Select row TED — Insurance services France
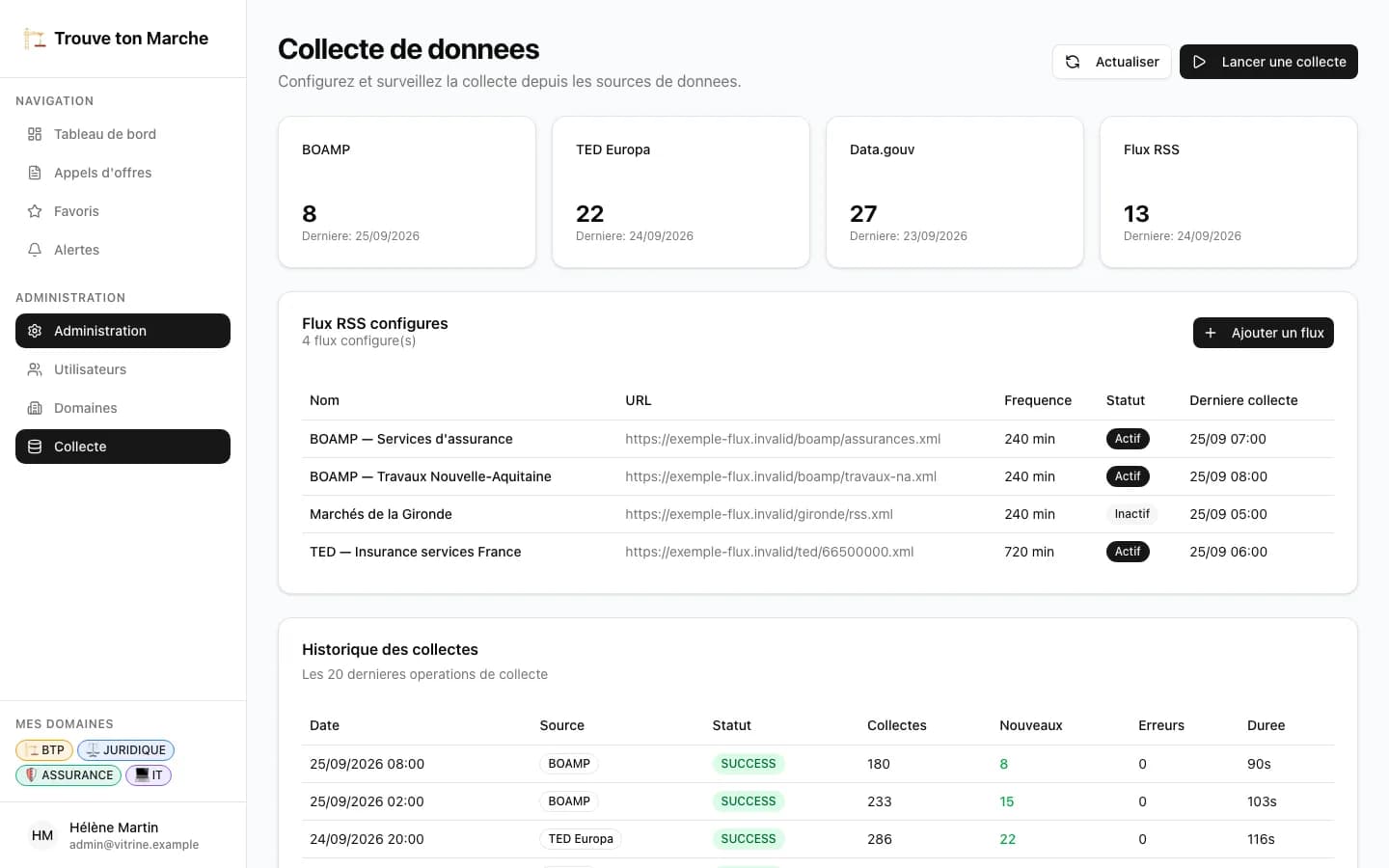The width and height of the screenshot is (1389, 868). (x=818, y=552)
